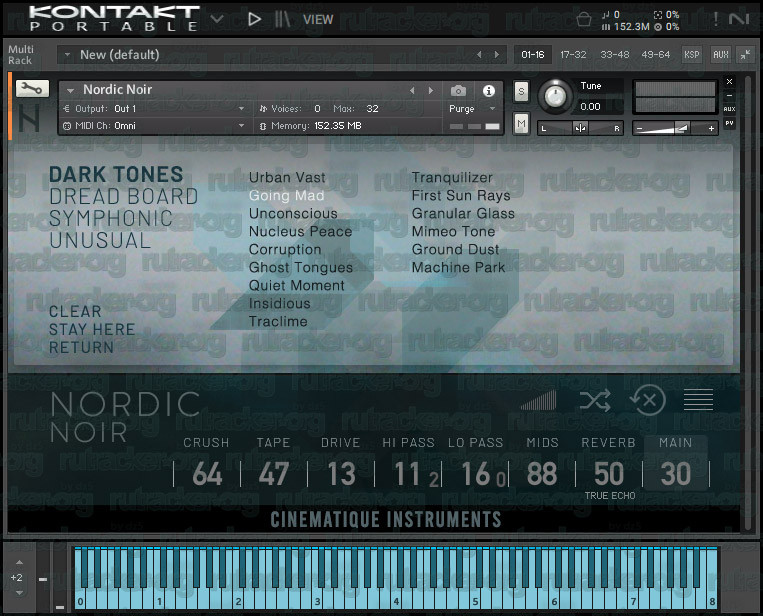Open instrument edit mode wrench icon
The width and height of the screenshot is (763, 616).
32,89
